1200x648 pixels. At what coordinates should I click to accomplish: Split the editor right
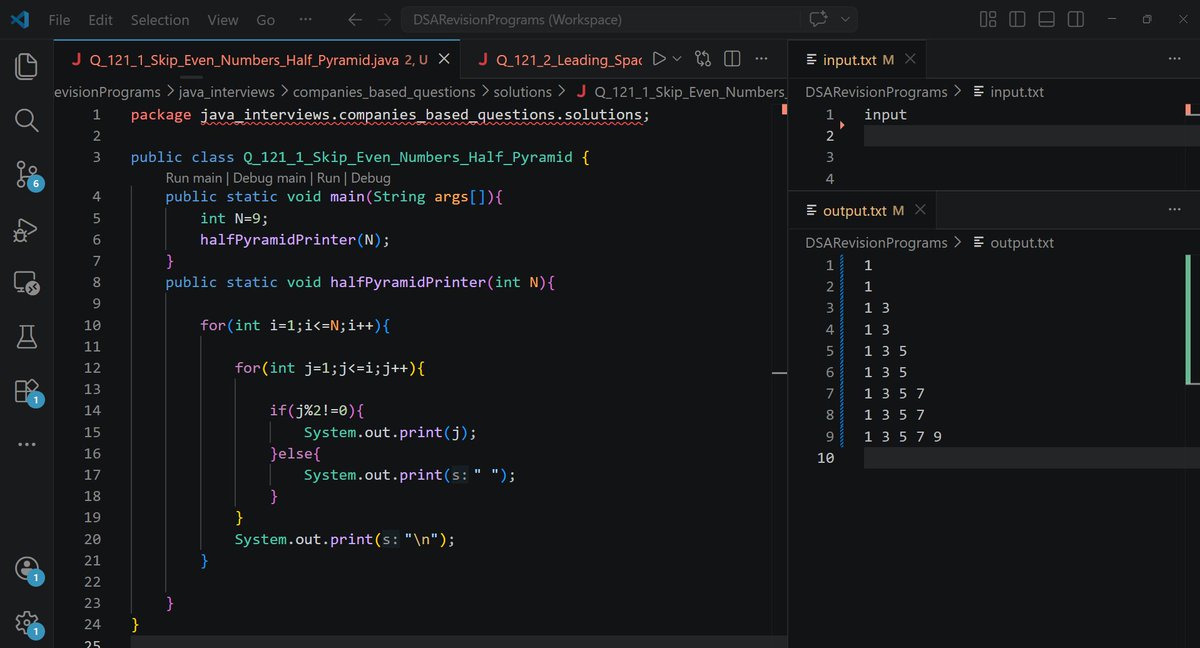click(x=732, y=59)
